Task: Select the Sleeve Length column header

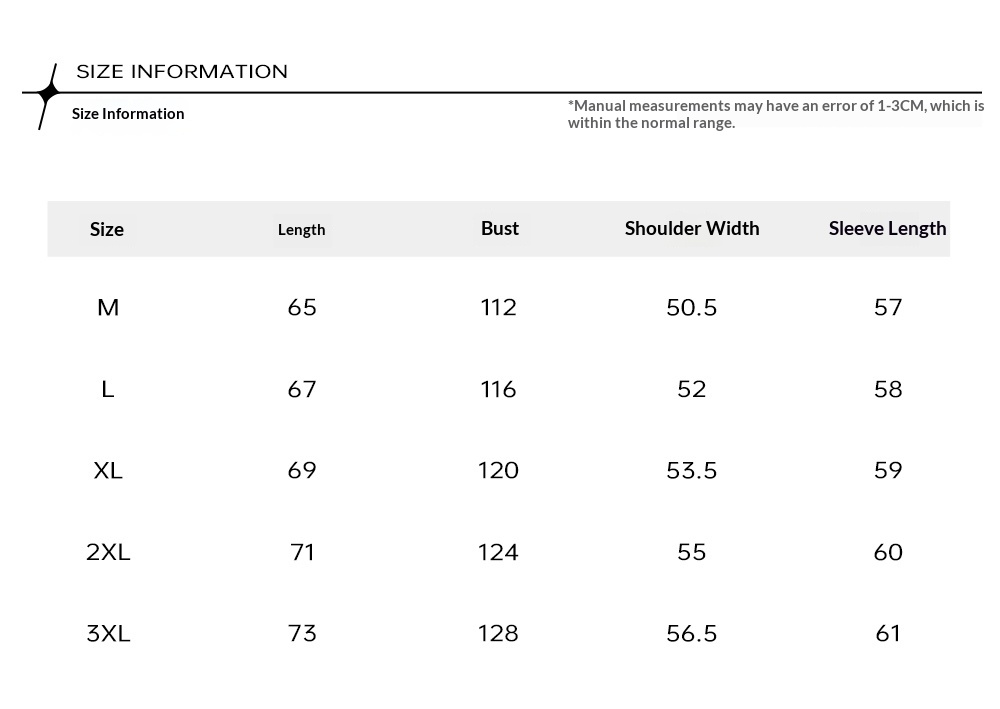Action: [887, 228]
